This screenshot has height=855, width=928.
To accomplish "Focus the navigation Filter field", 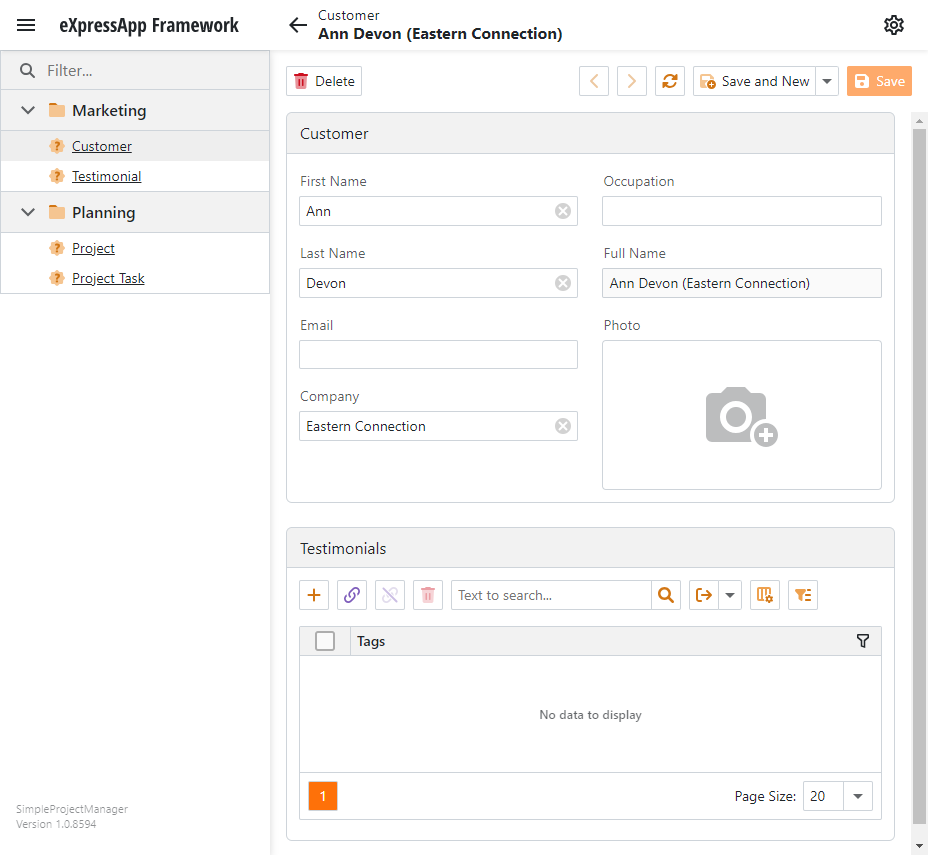I will tap(135, 70).
